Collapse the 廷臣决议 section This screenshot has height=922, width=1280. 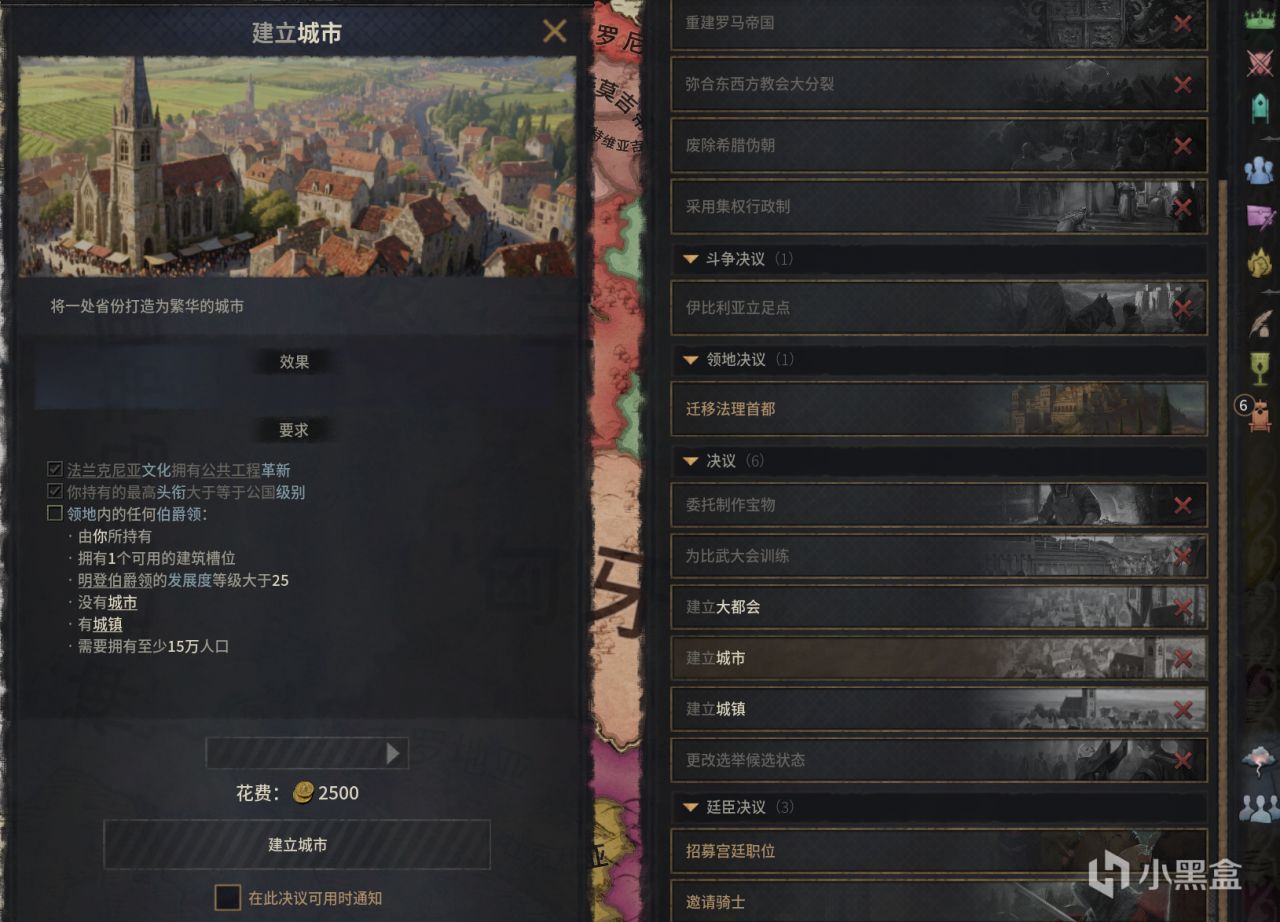click(689, 807)
